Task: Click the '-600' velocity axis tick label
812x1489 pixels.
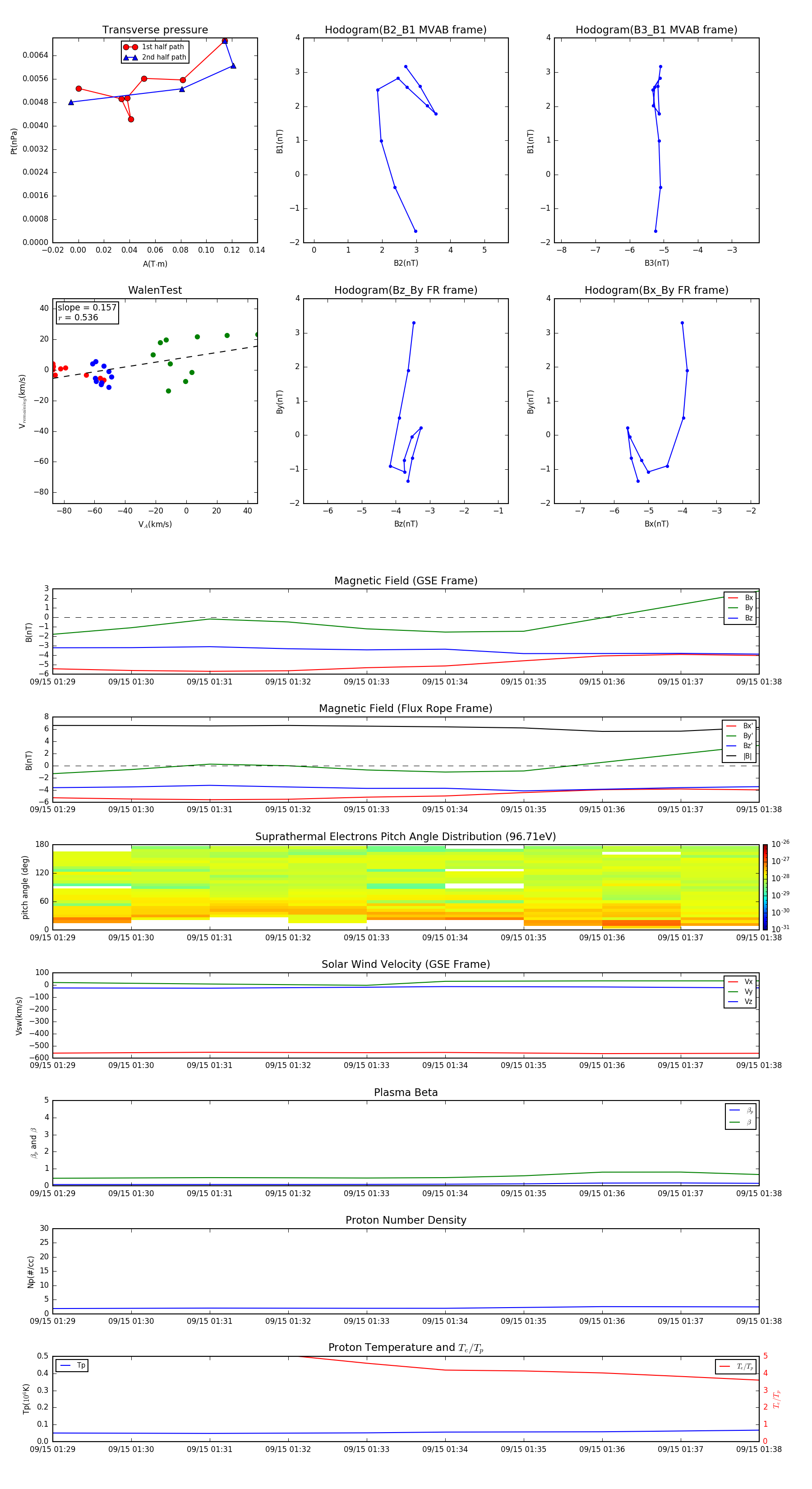Action: pyautogui.click(x=38, y=1058)
